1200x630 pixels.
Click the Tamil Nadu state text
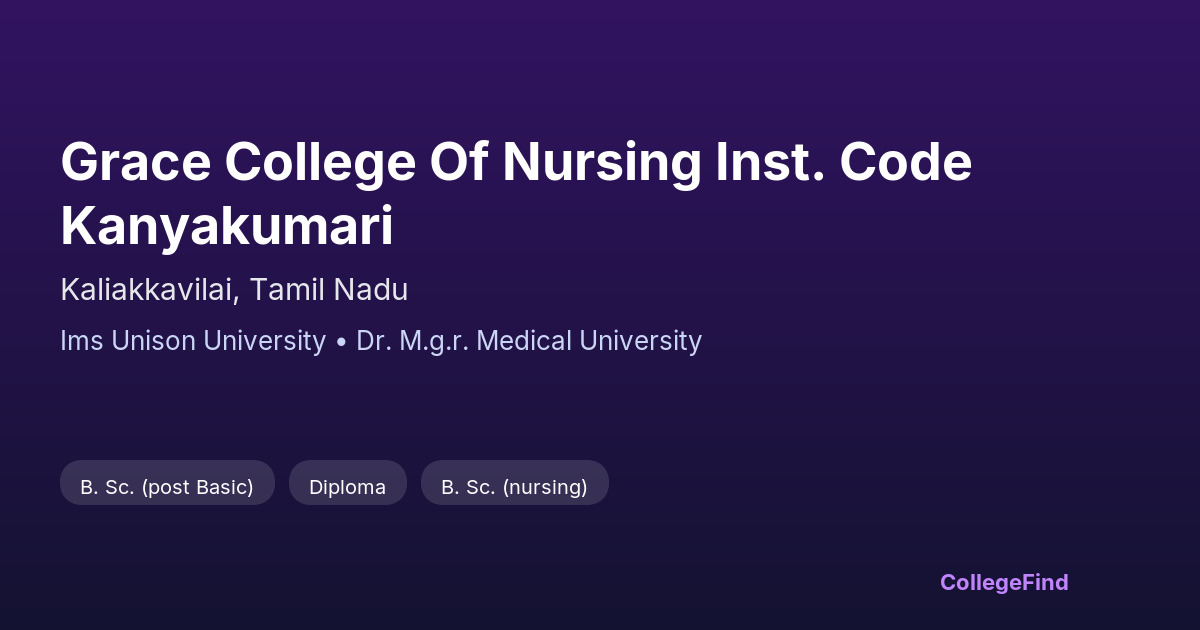(x=328, y=290)
